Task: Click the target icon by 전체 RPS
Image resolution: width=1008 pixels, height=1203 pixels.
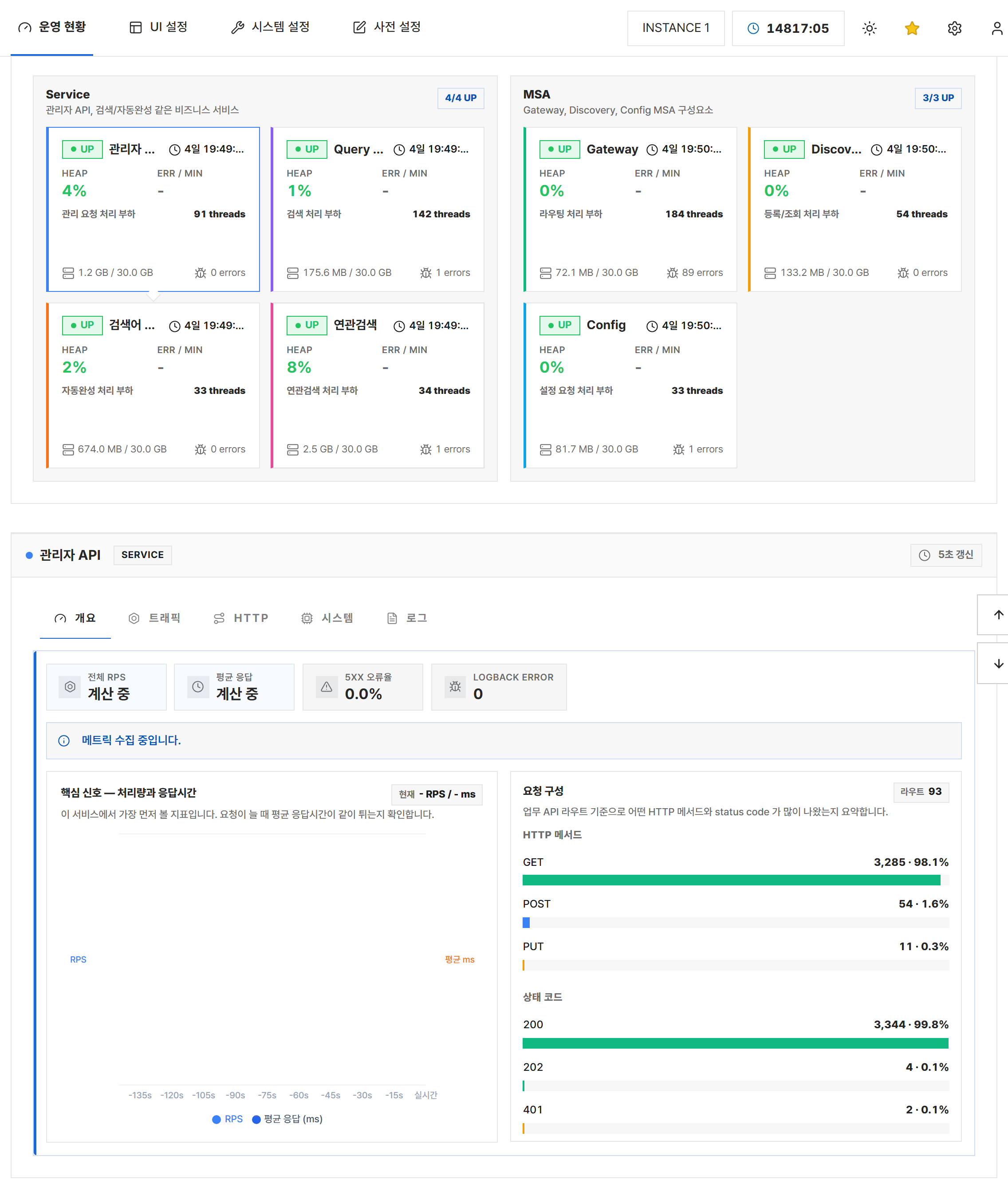Action: pos(70,686)
